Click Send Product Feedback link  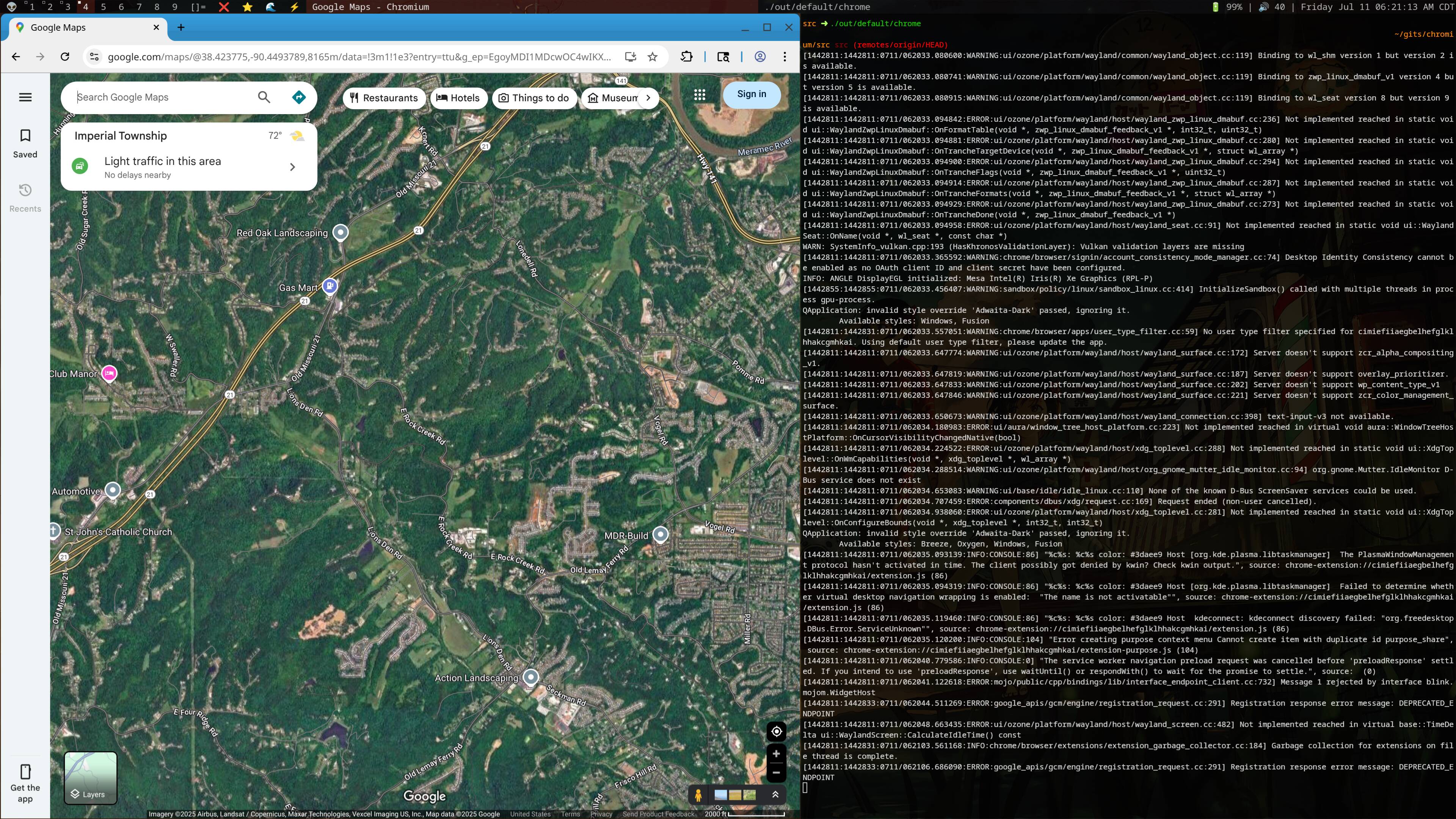coord(659,814)
